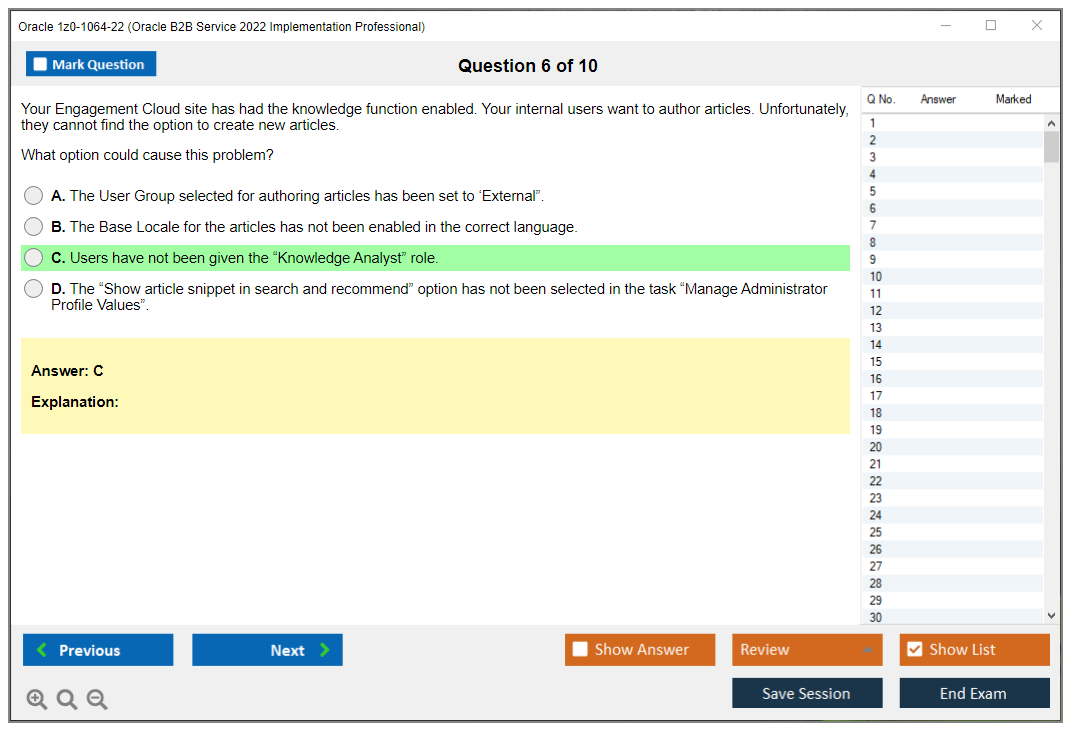Select question 25 in the question list

876,532
